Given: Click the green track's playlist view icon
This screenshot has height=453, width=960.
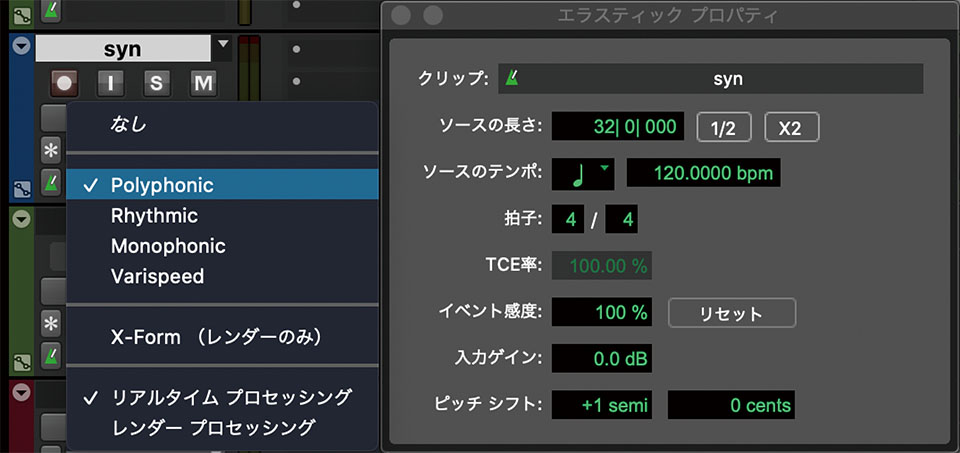Looking at the screenshot, I should (23, 362).
